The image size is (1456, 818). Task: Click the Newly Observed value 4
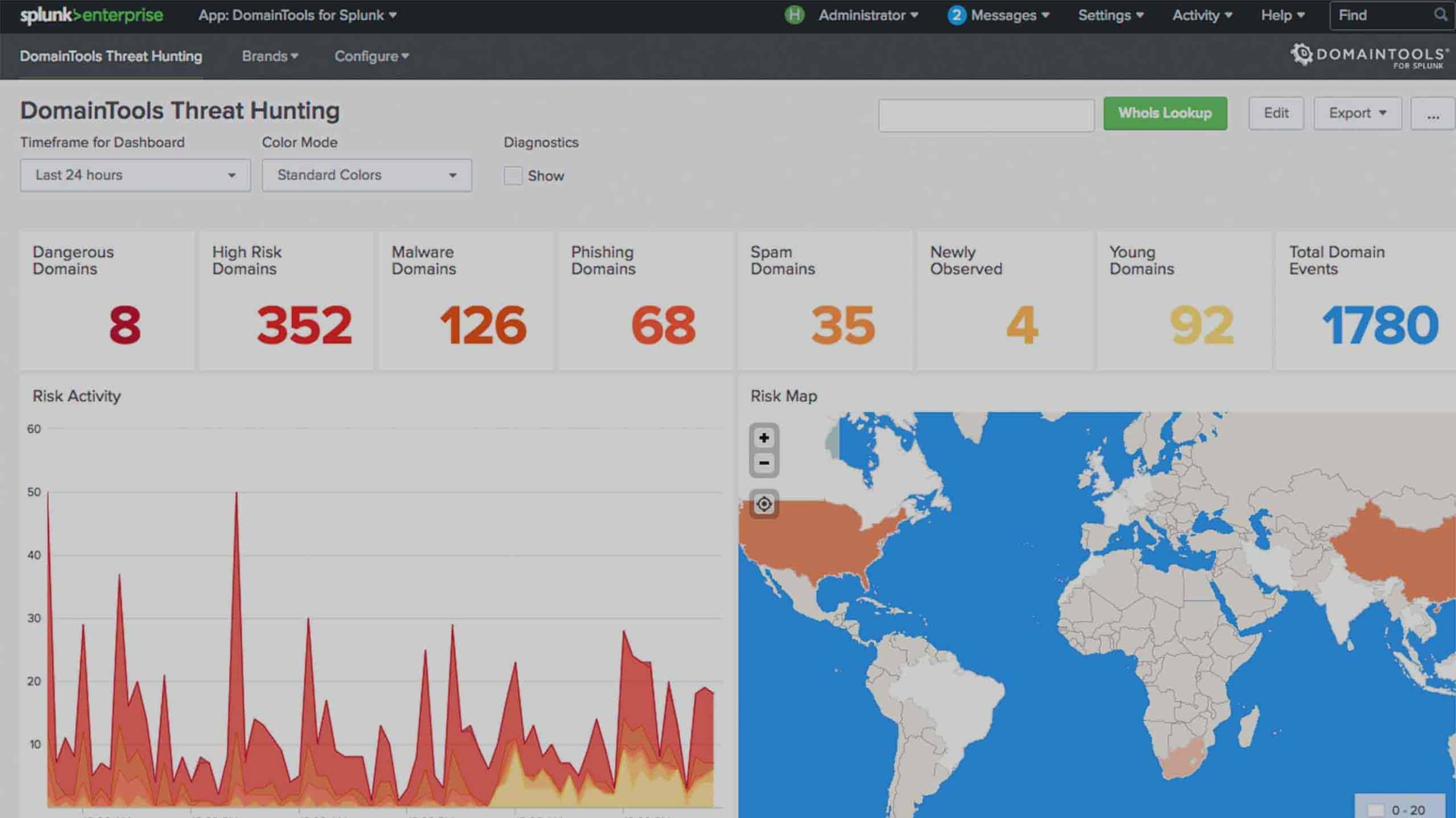[1022, 325]
